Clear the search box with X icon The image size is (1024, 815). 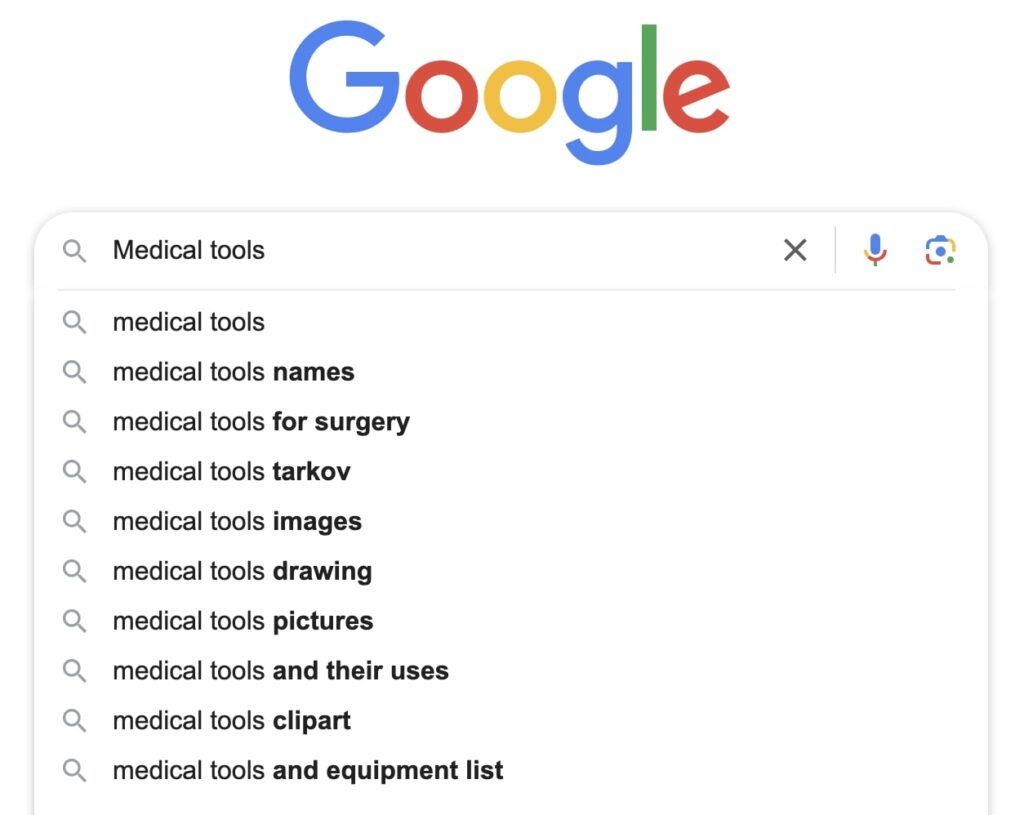point(795,250)
